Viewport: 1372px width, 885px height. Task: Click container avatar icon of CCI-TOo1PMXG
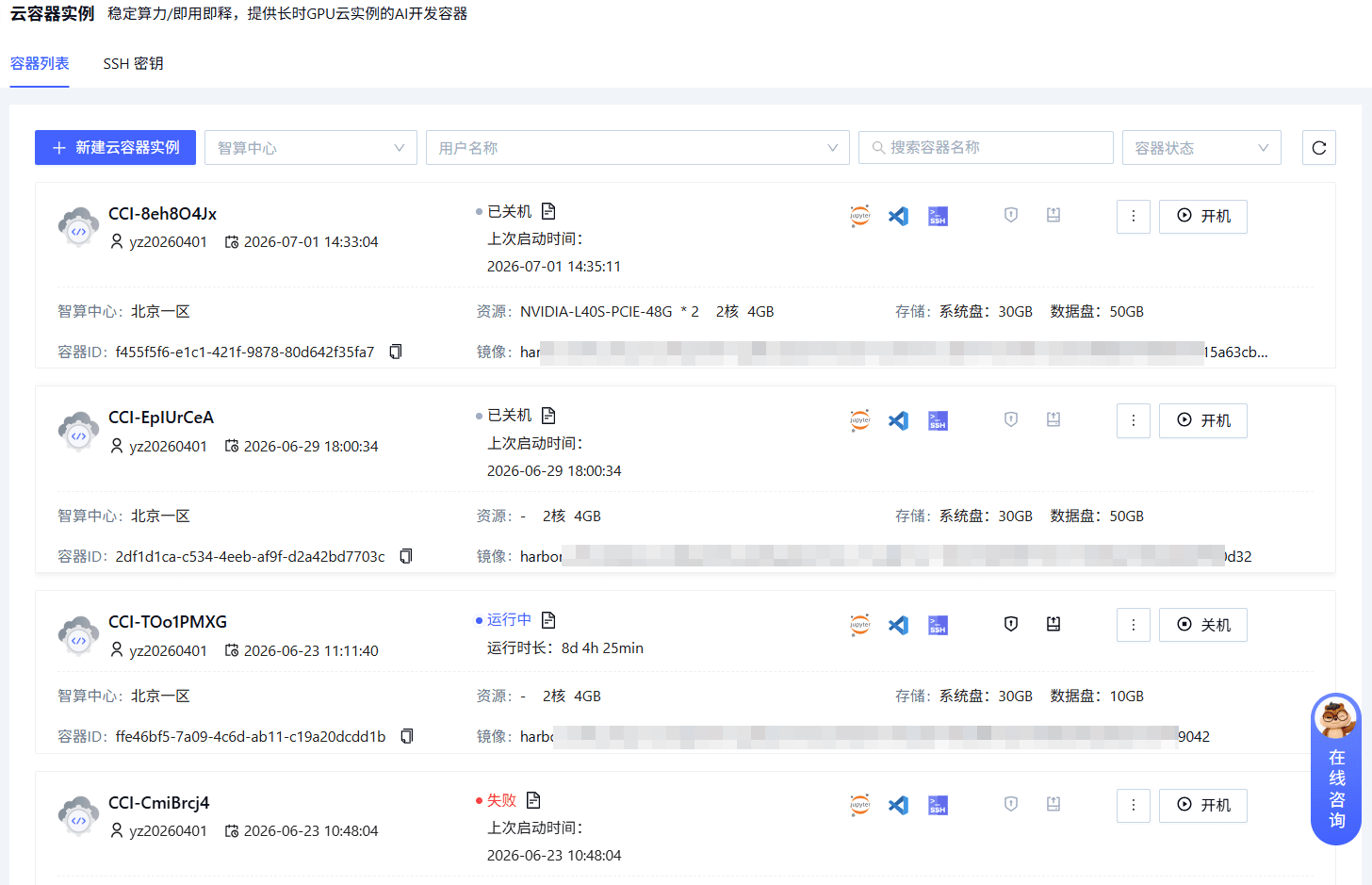tap(78, 636)
